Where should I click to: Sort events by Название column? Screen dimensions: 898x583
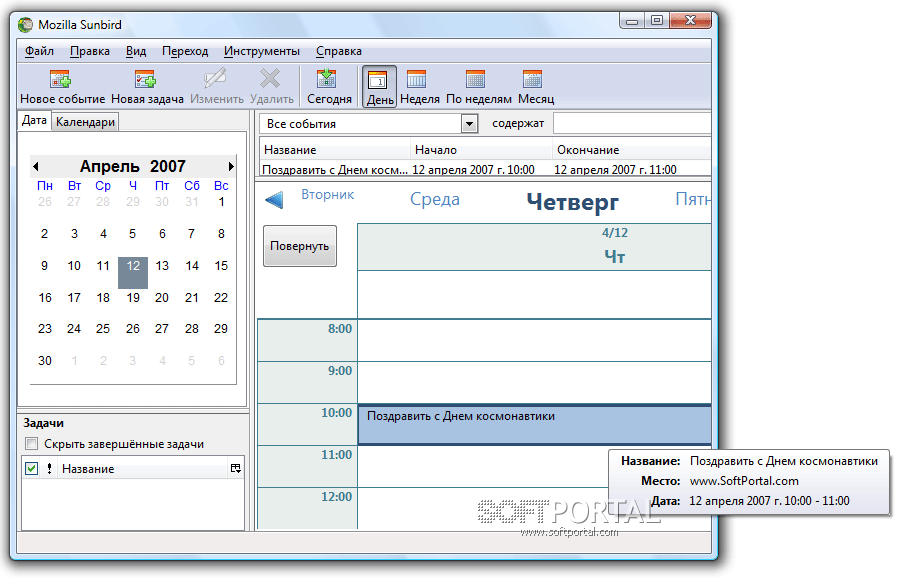pos(335,150)
